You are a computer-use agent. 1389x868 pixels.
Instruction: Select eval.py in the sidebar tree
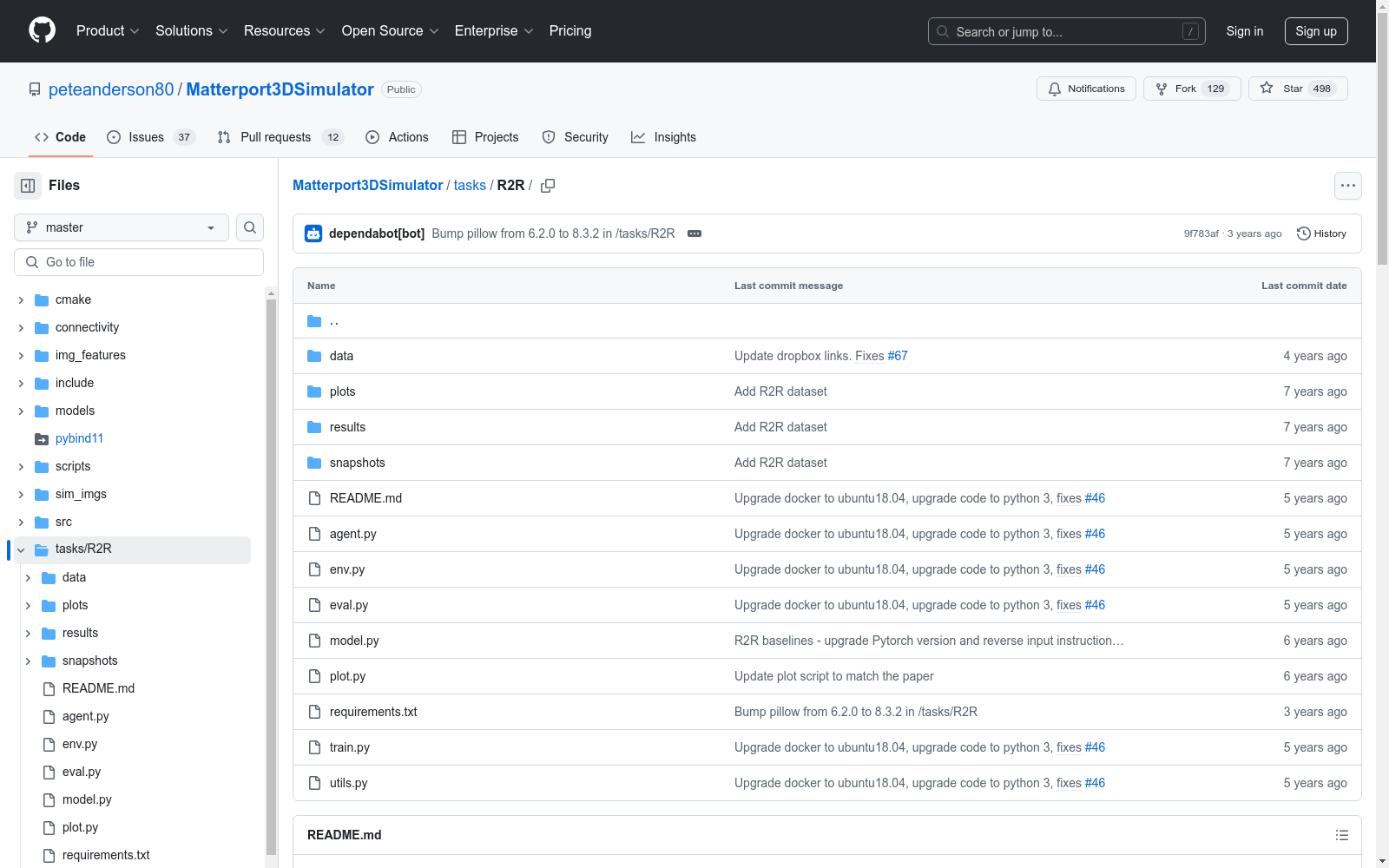coord(82,772)
